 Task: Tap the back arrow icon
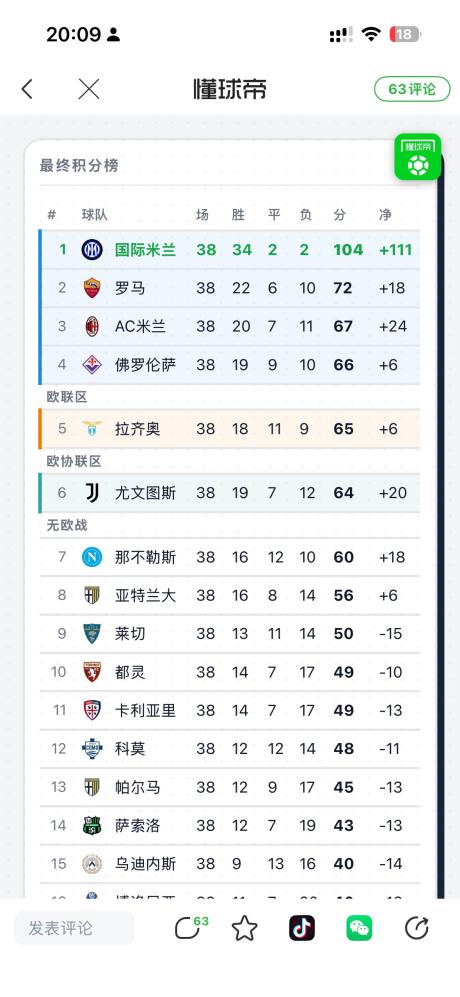pyautogui.click(x=27, y=89)
